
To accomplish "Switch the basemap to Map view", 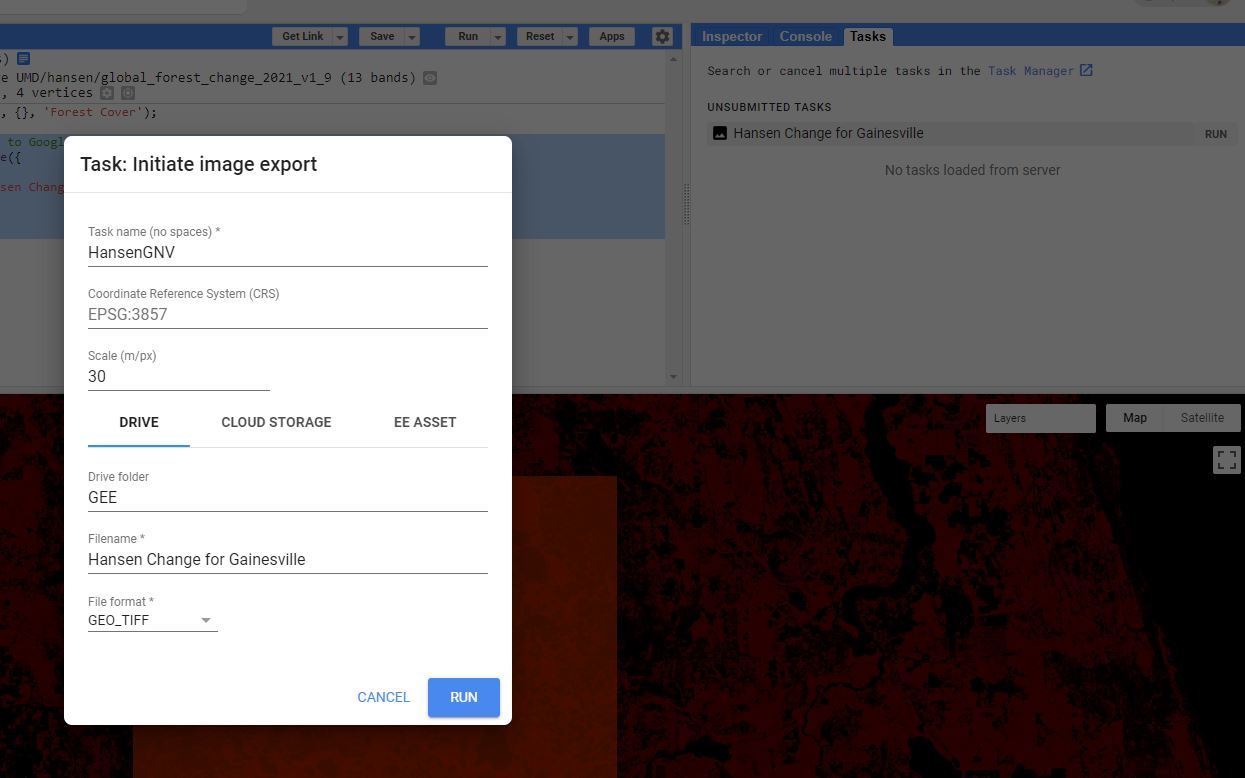I will [x=1134, y=418].
